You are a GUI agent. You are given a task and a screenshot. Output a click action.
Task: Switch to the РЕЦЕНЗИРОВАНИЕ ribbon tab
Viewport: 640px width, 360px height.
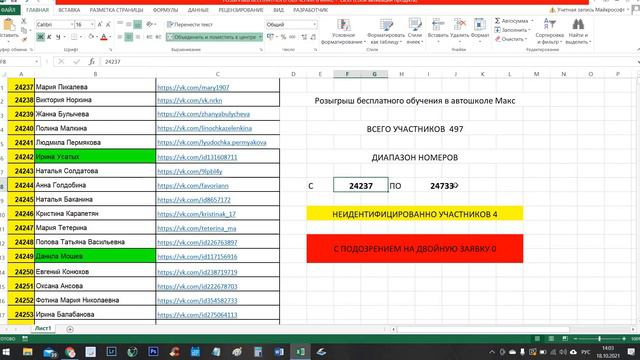[x=241, y=10]
